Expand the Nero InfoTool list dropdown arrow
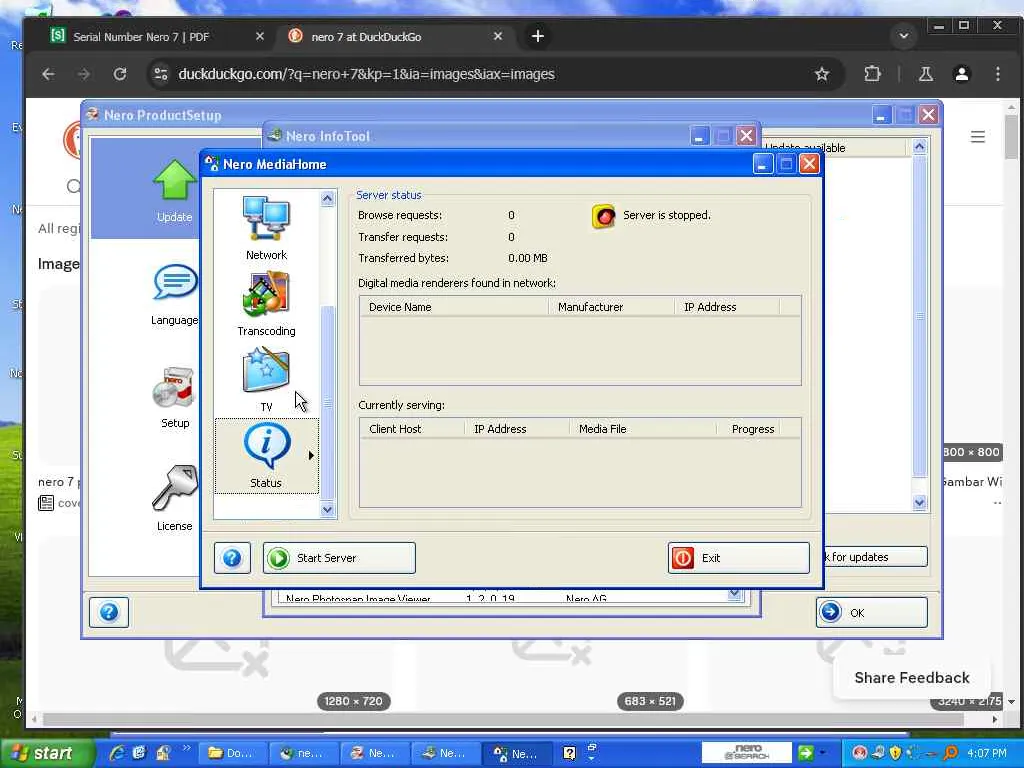The width and height of the screenshot is (1024, 768). (735, 594)
